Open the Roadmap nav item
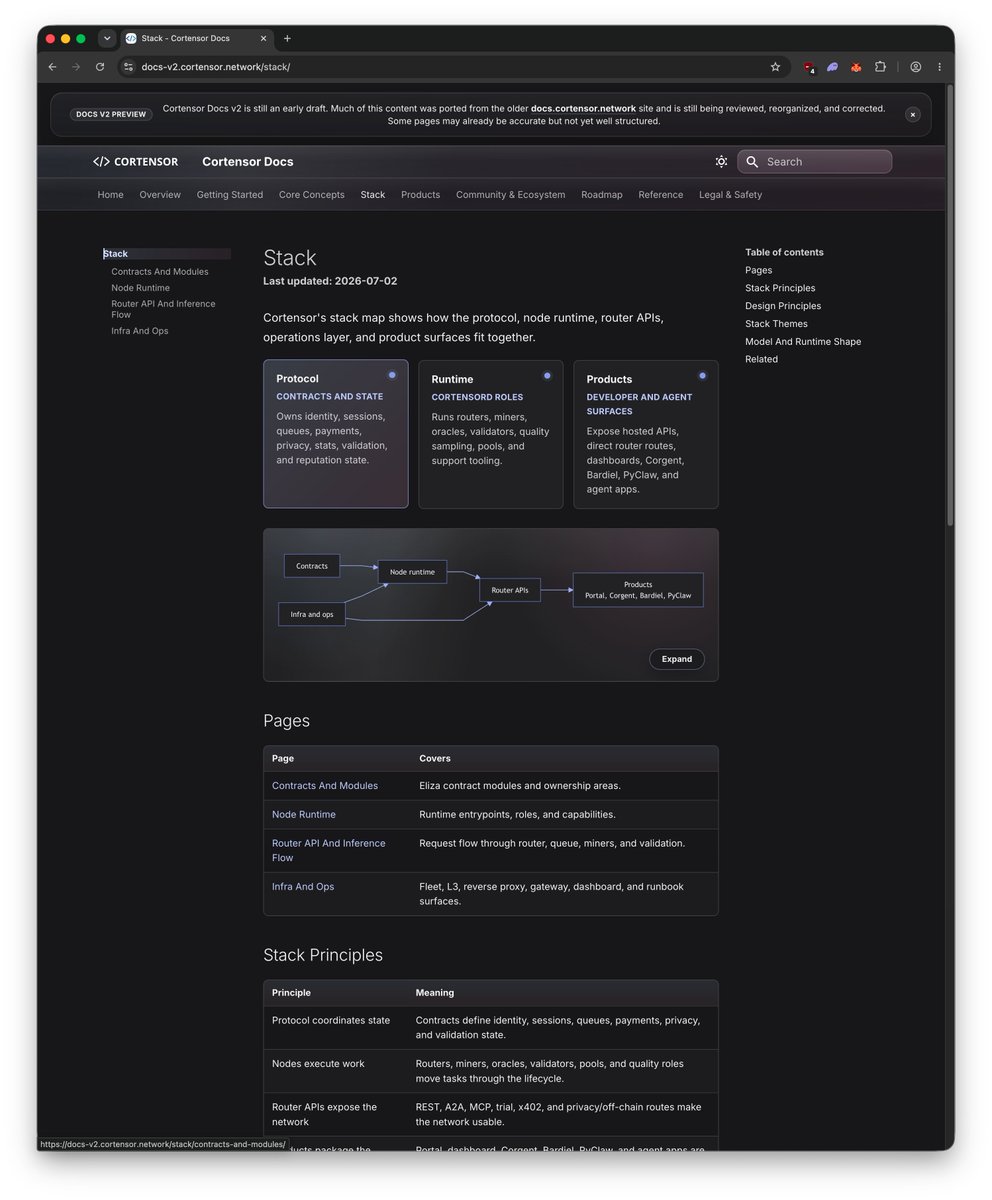Screen dimensions: 992x1200 click(601, 195)
